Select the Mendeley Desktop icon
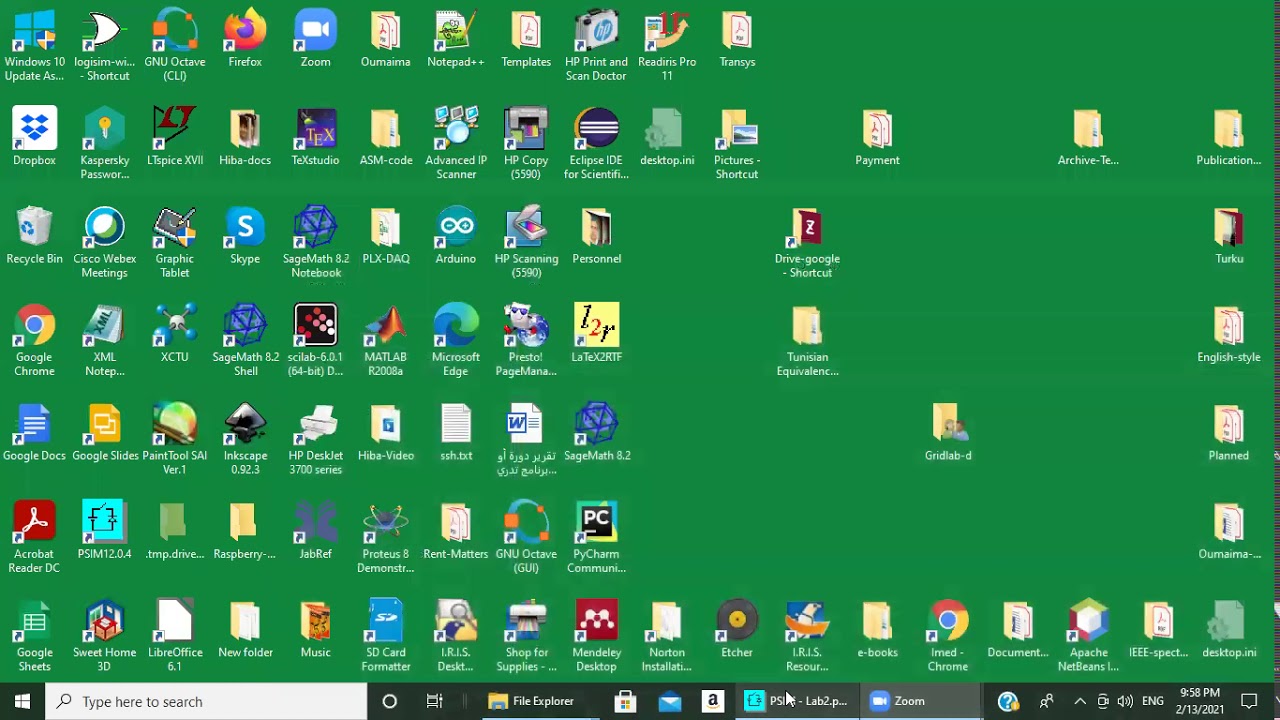Viewport: 1280px width, 720px height. click(596, 637)
